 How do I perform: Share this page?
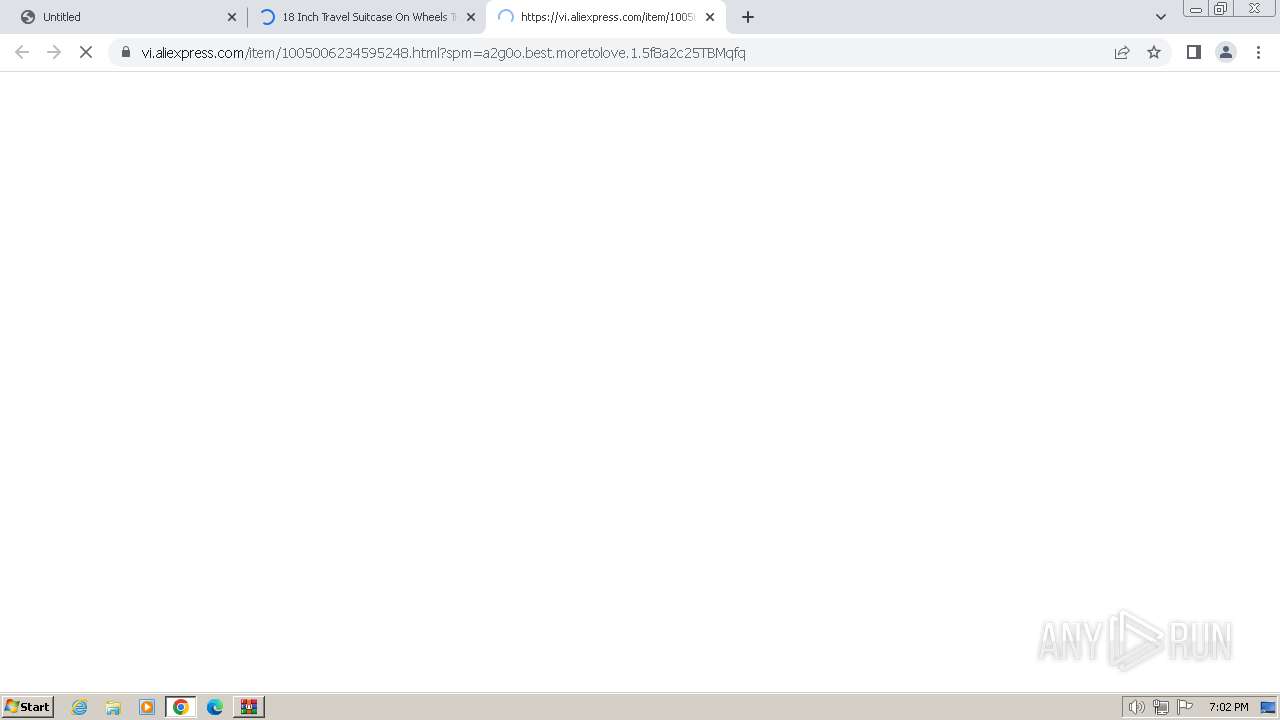[x=1122, y=52]
